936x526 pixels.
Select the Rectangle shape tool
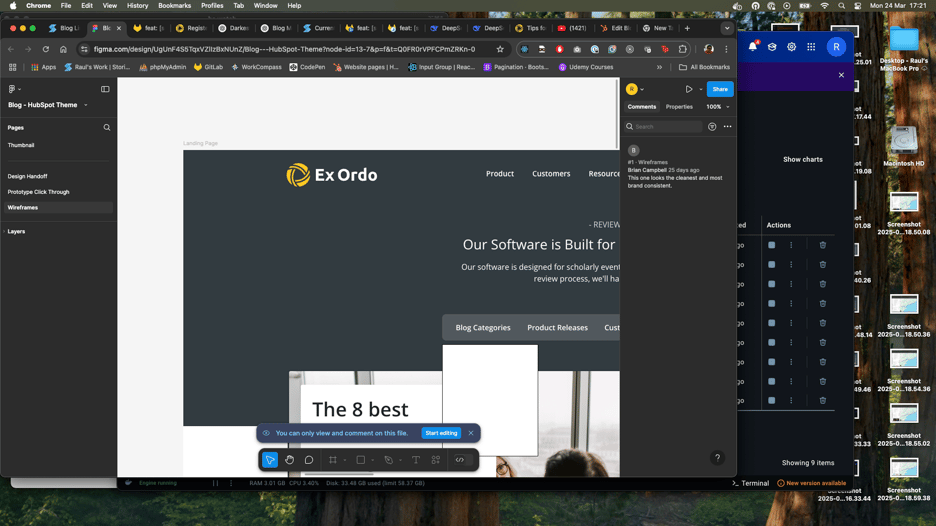(x=361, y=460)
